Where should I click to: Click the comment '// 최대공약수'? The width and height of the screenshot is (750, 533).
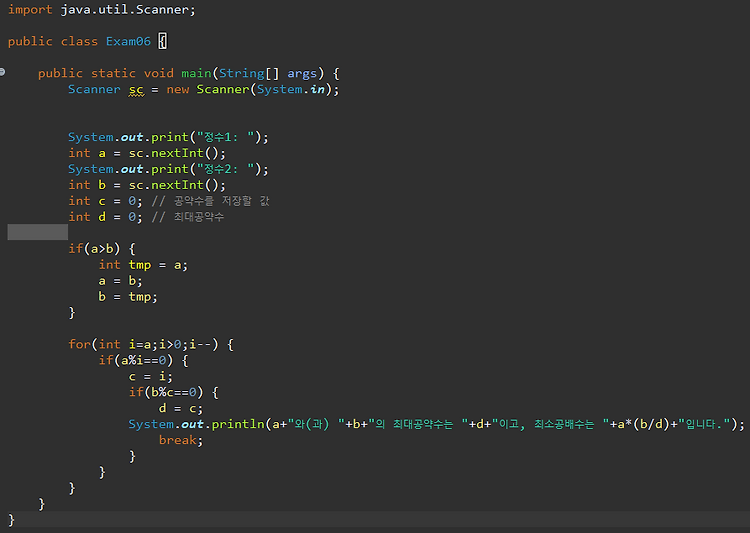pos(188,217)
